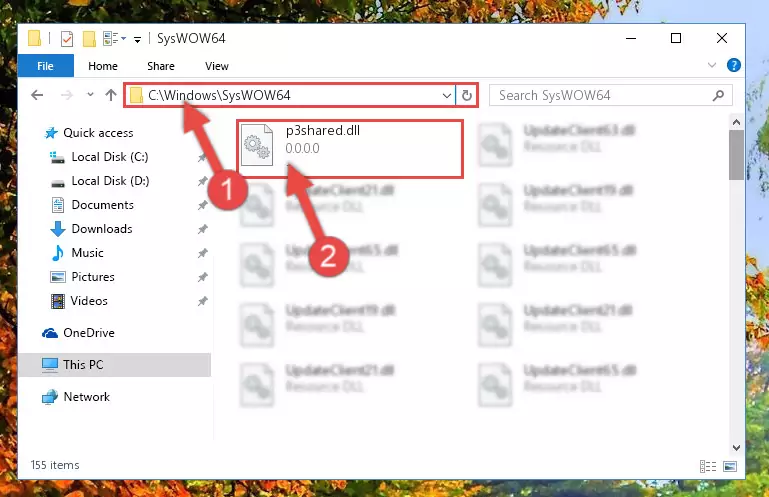Click the folder icon in title bar

pos(34,38)
